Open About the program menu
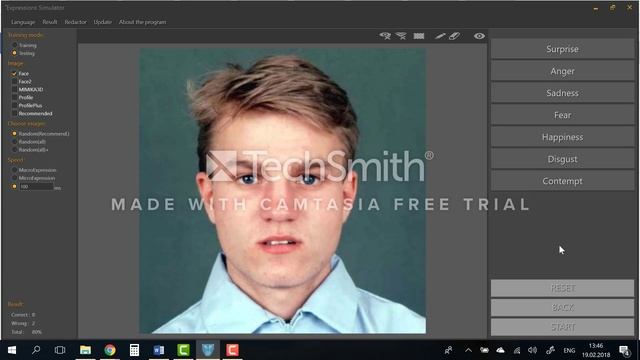Screen dimensions: 640x360 tap(142, 22)
